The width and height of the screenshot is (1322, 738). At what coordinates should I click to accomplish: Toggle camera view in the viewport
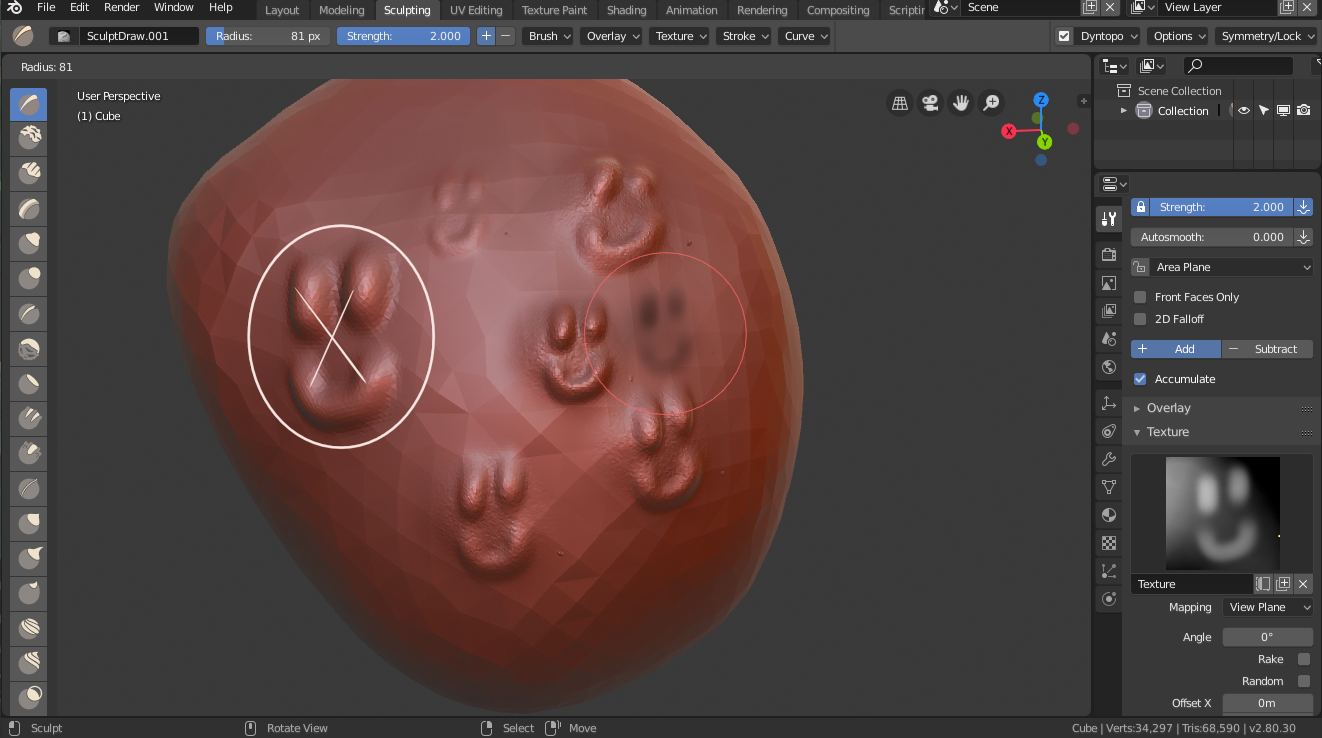click(x=930, y=103)
